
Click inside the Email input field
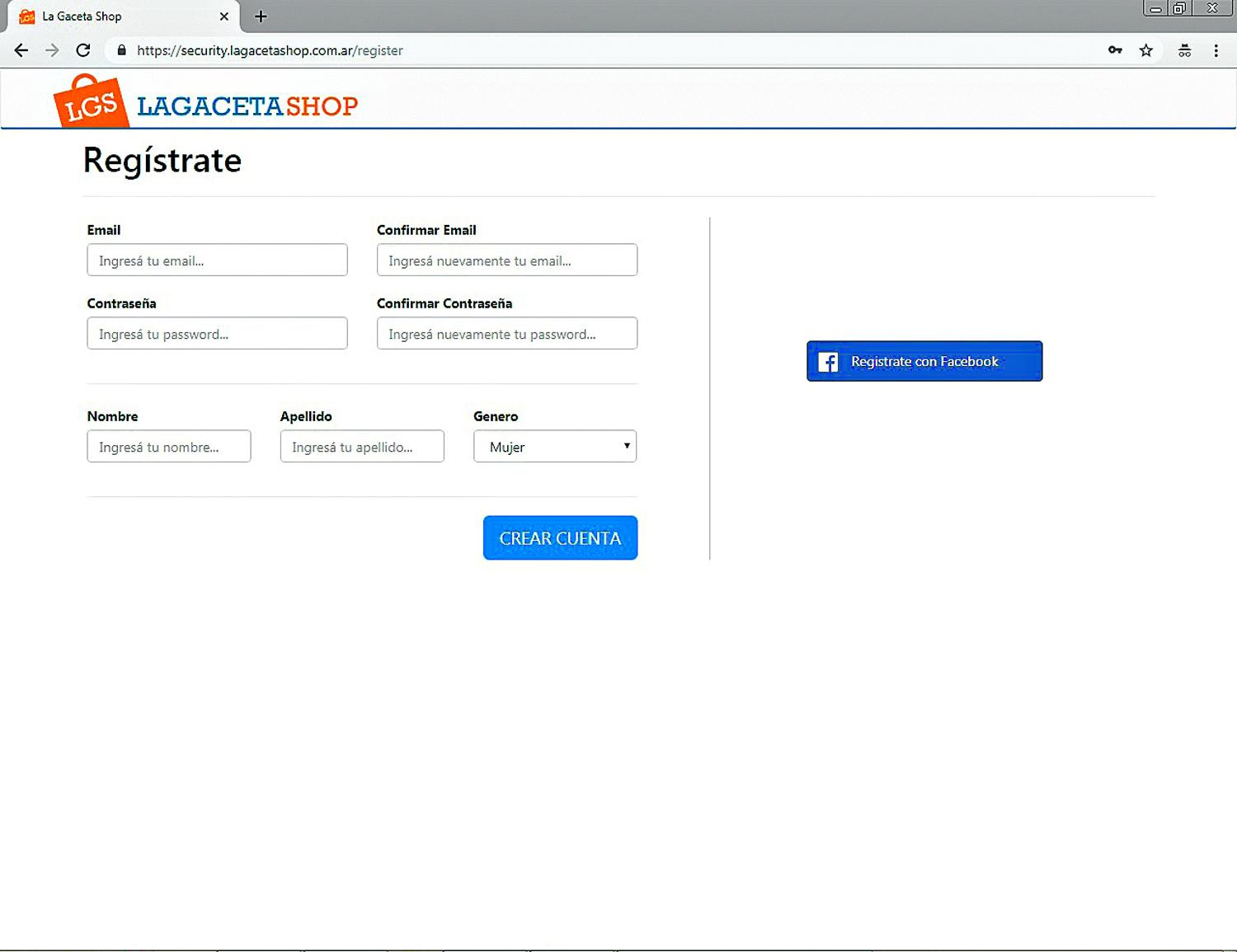tap(217, 260)
